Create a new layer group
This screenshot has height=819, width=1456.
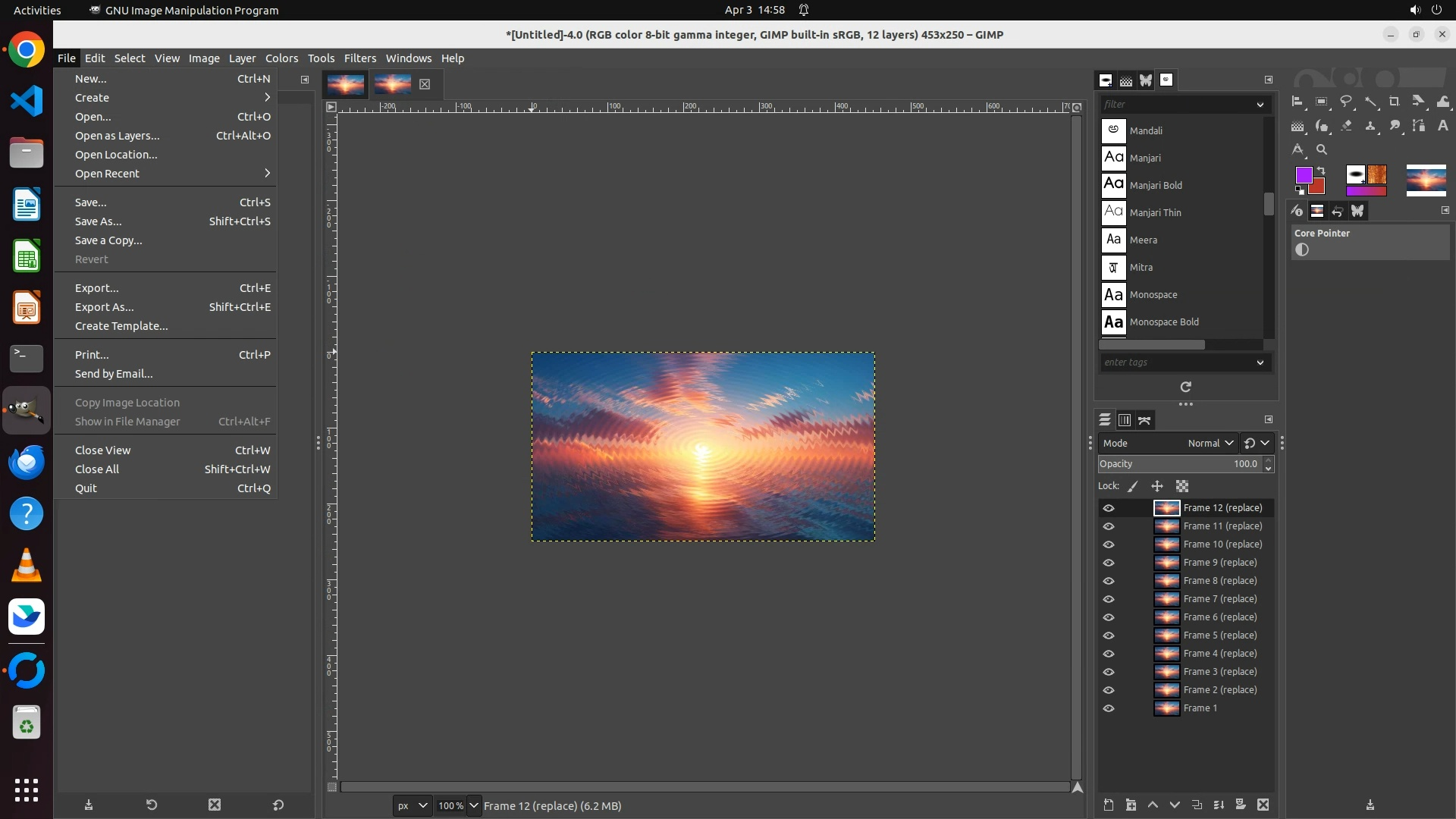coord(1131,805)
